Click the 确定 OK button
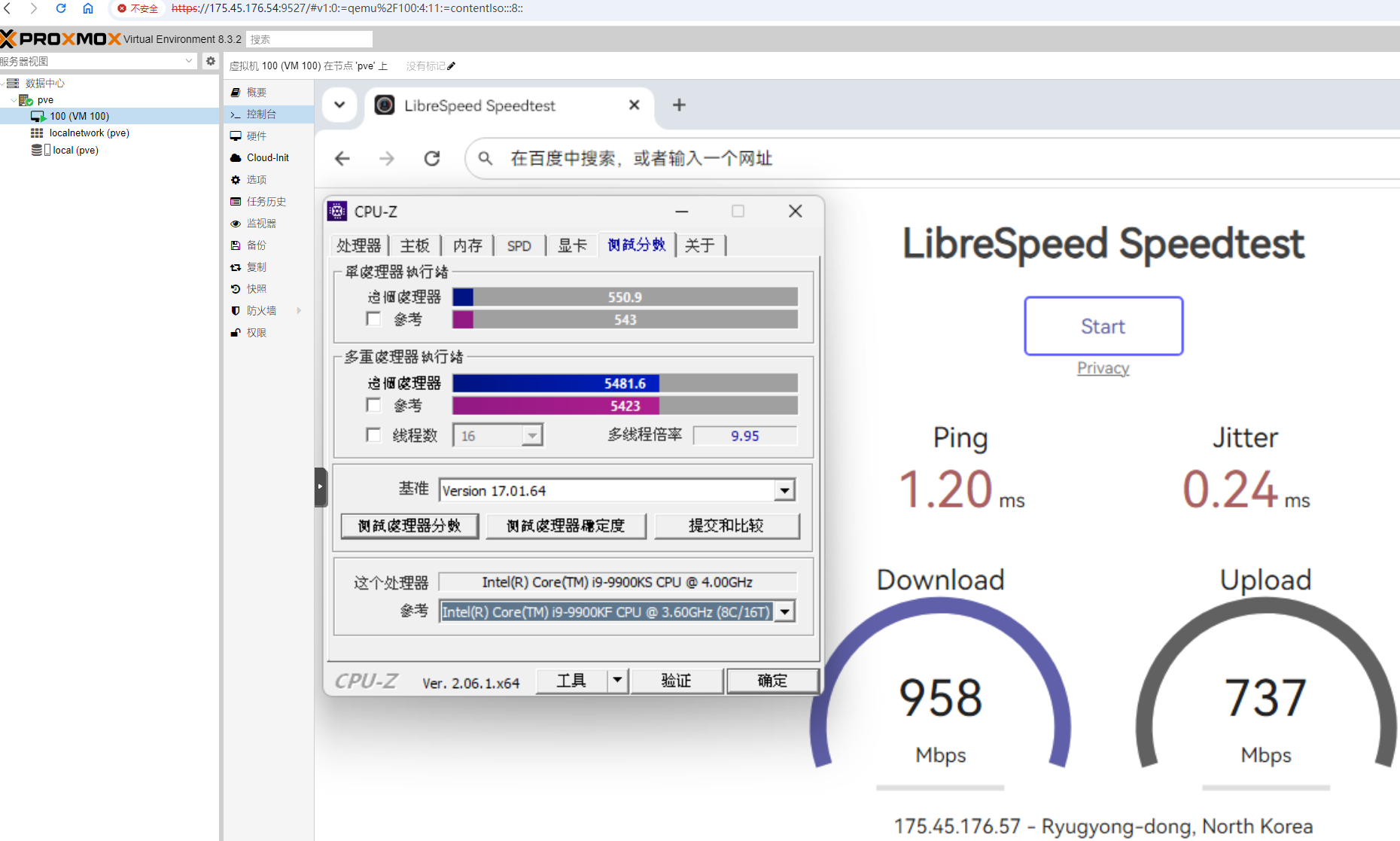 (772, 681)
